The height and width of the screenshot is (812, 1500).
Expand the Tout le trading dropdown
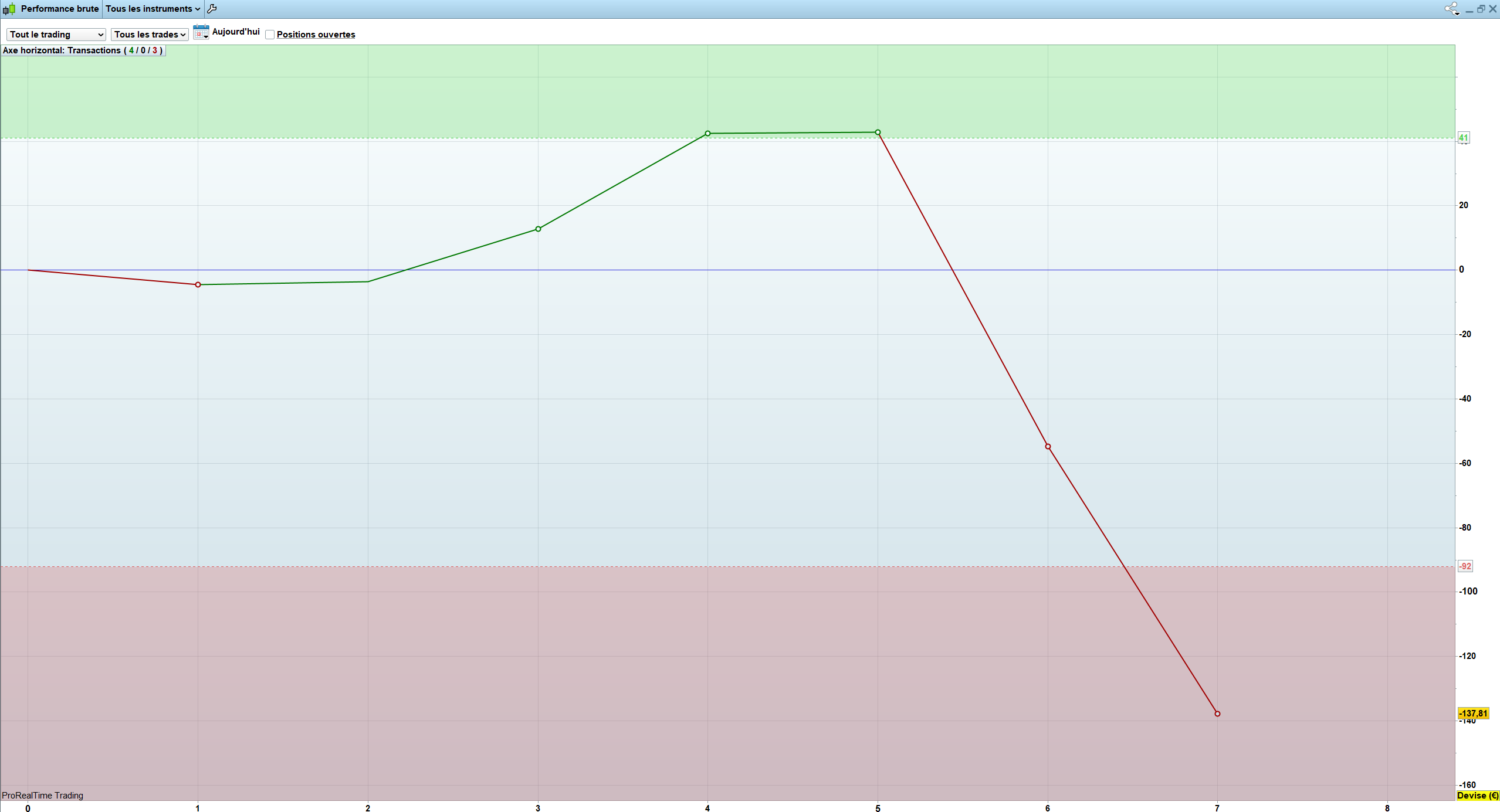point(56,35)
